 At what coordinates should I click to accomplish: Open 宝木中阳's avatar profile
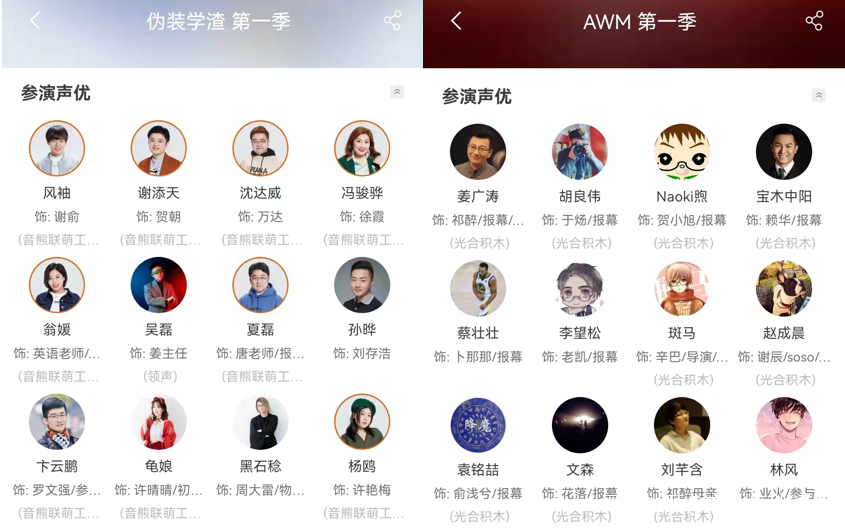click(784, 152)
